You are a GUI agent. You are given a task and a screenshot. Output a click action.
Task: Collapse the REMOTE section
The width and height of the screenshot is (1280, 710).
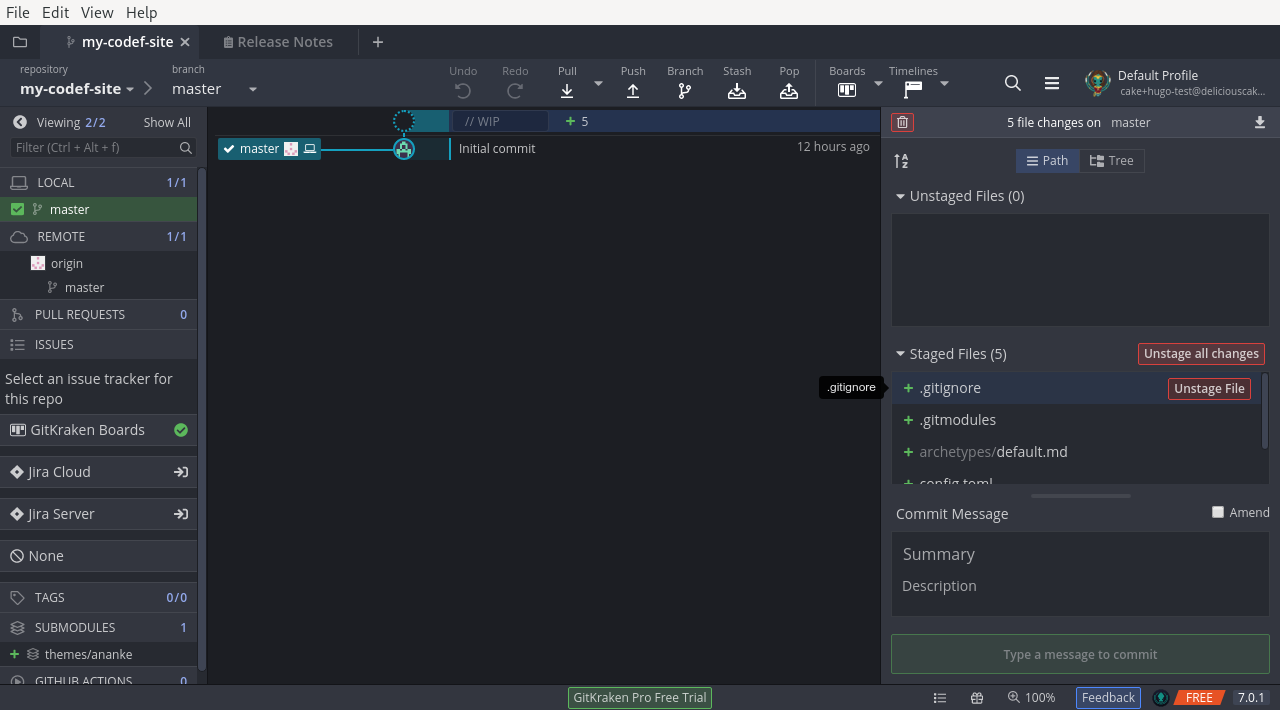(98, 236)
